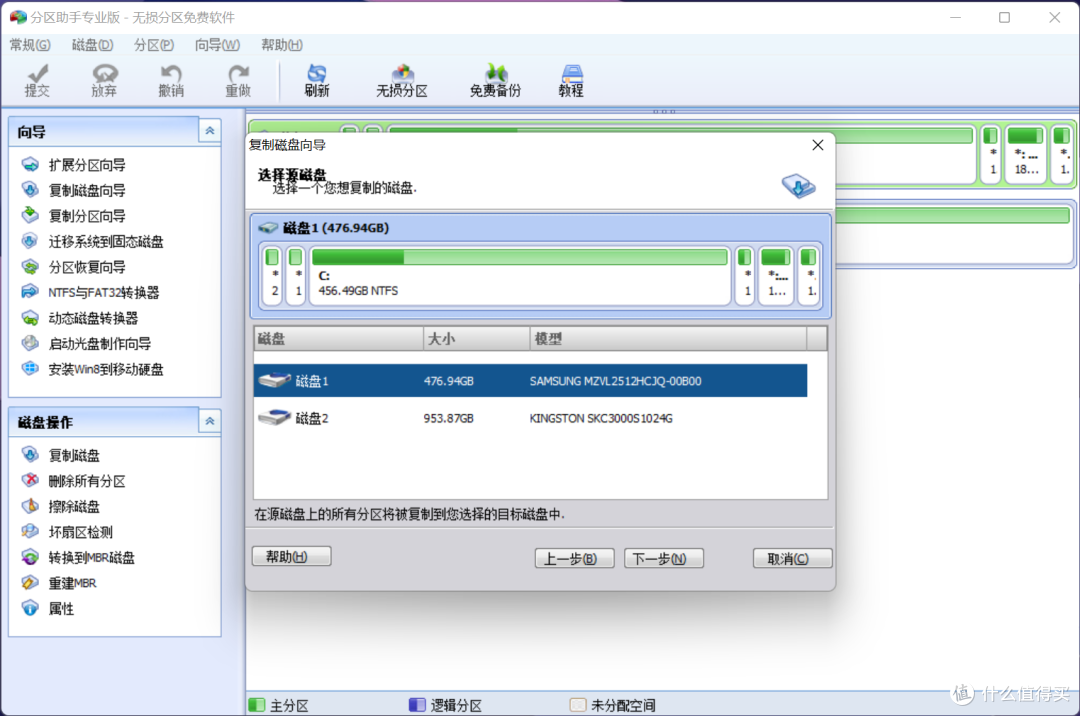Viewport: 1080px width, 716px height.
Task: Open the 无损分区 toolbar tool
Action: 401,80
